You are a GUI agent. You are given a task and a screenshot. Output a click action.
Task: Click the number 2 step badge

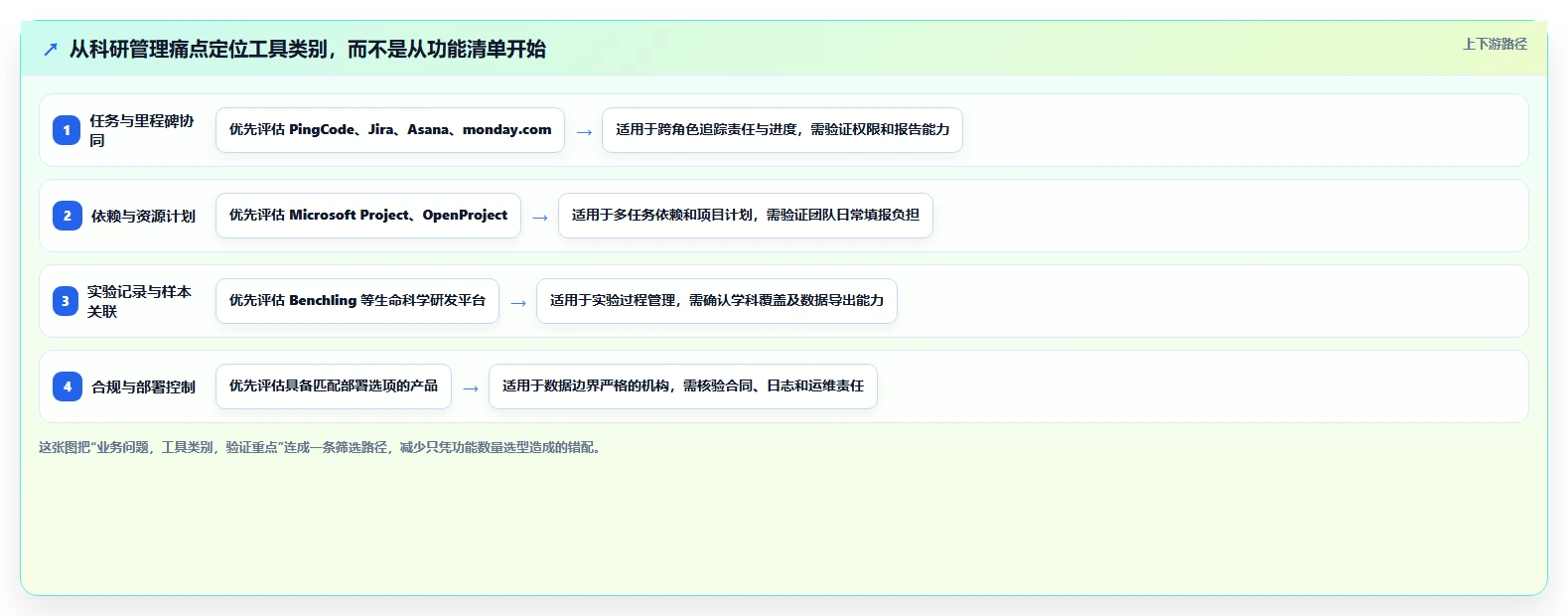click(67, 216)
